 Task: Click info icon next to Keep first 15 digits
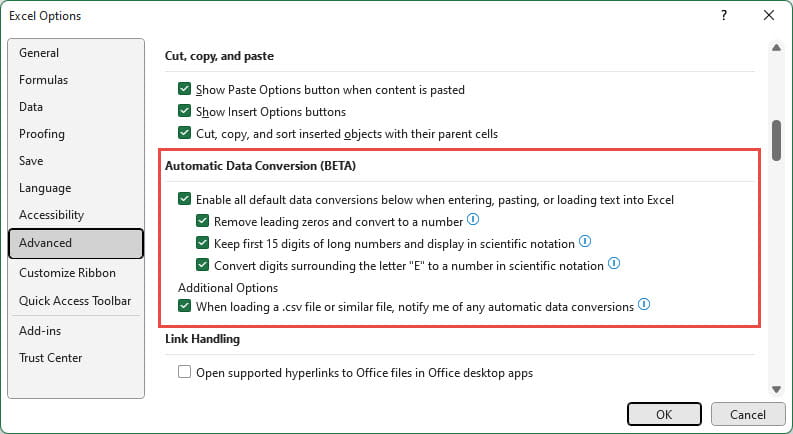coord(586,242)
